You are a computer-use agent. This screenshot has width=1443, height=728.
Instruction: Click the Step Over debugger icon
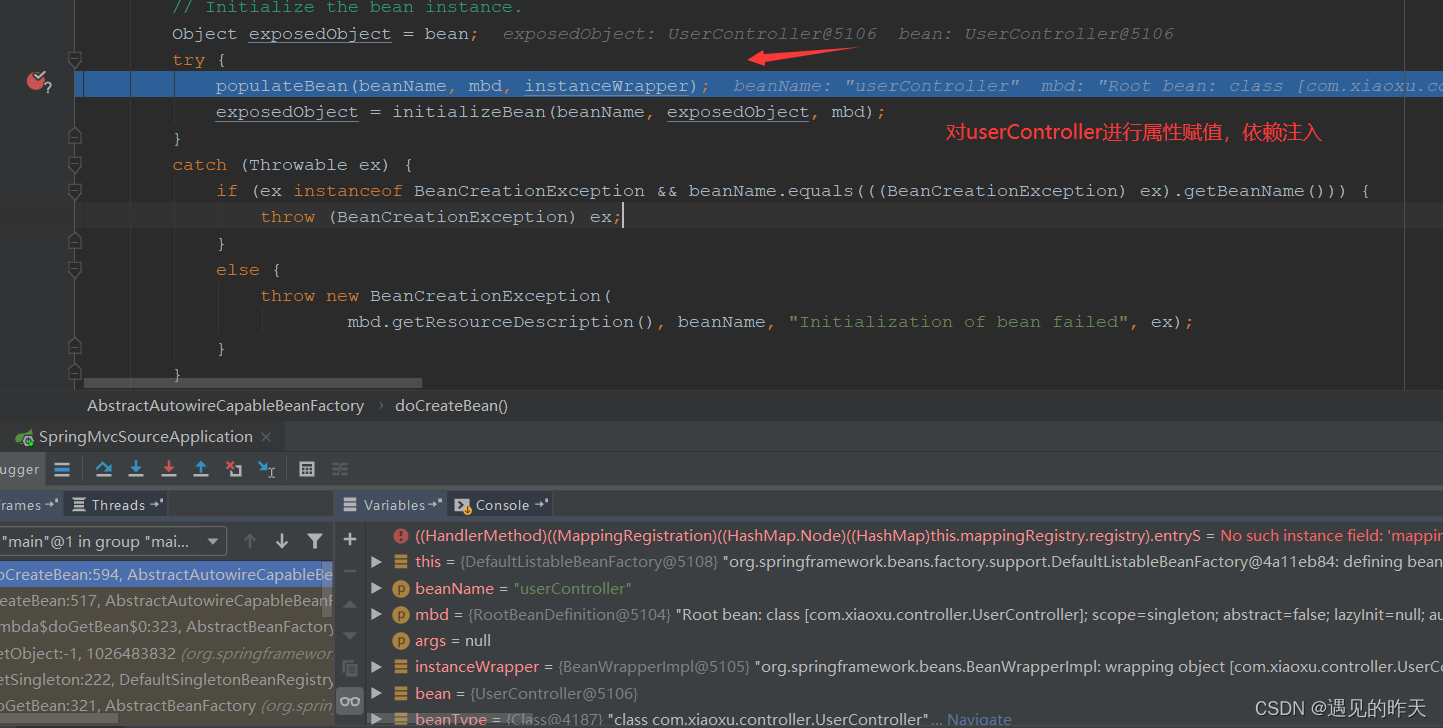103,468
